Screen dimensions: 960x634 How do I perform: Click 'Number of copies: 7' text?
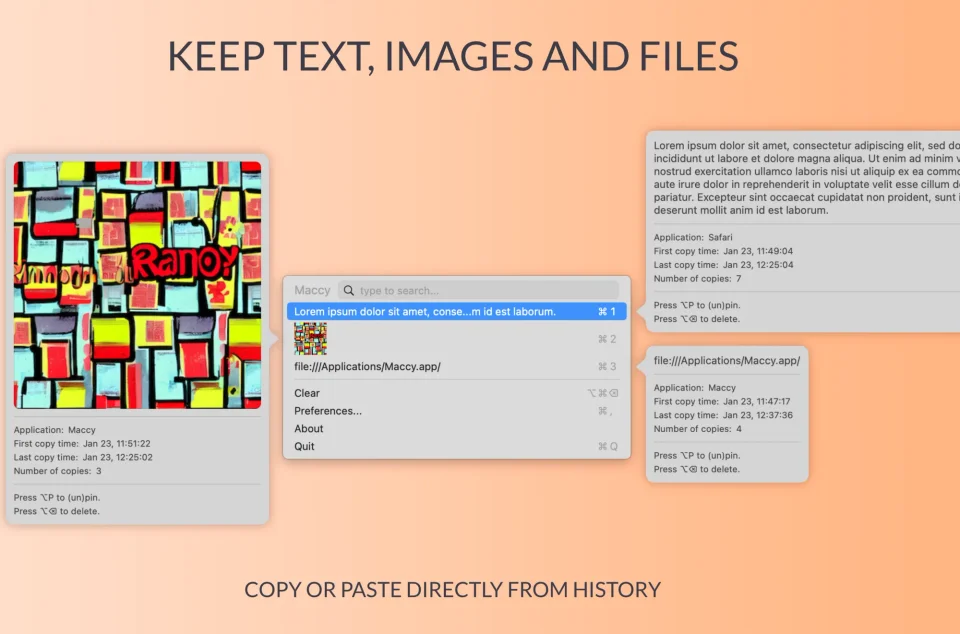coord(697,278)
